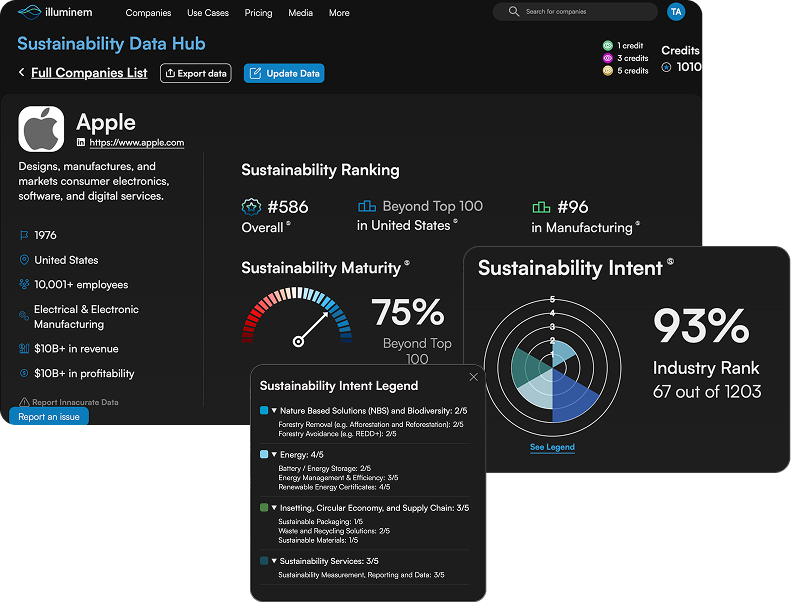Click the podium icon beside Beyond Top 100
Viewport: 791px width, 602px height.
tap(367, 206)
